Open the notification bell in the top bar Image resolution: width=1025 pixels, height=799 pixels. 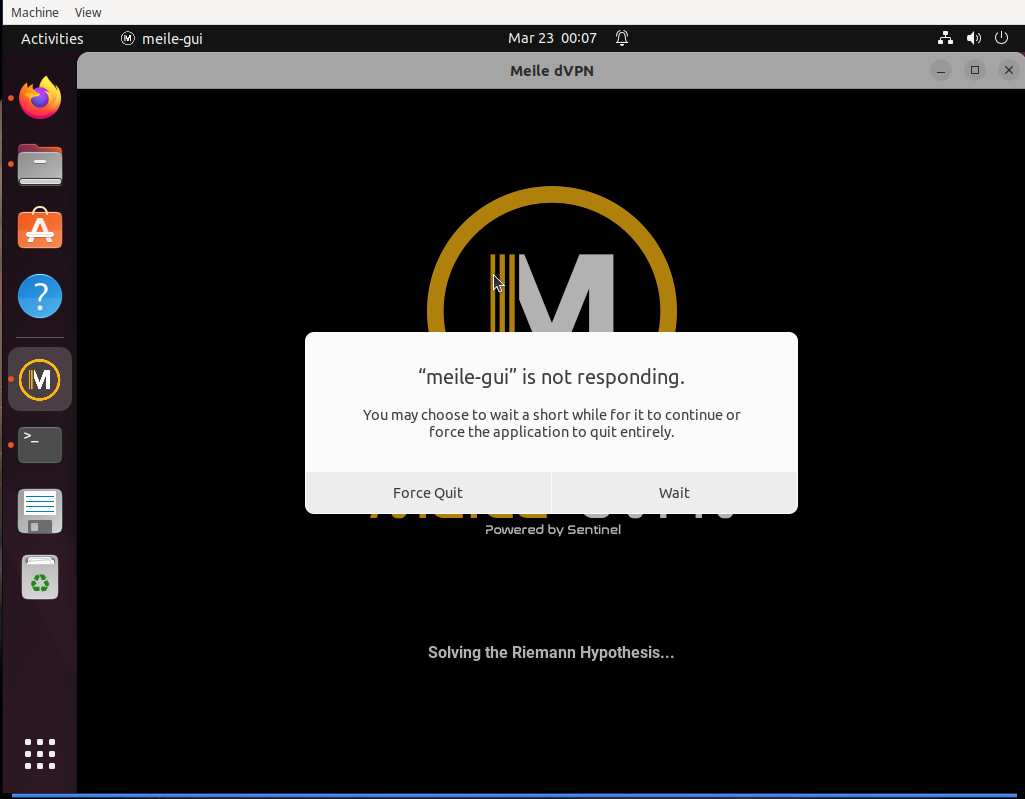(621, 38)
